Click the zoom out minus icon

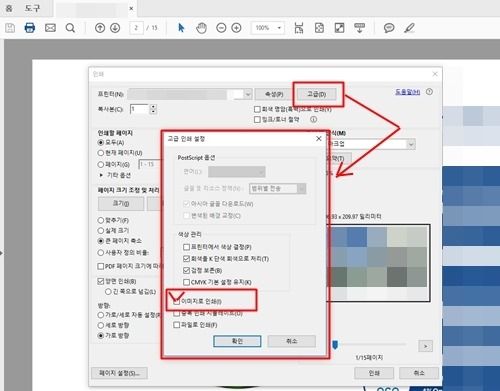point(221,28)
